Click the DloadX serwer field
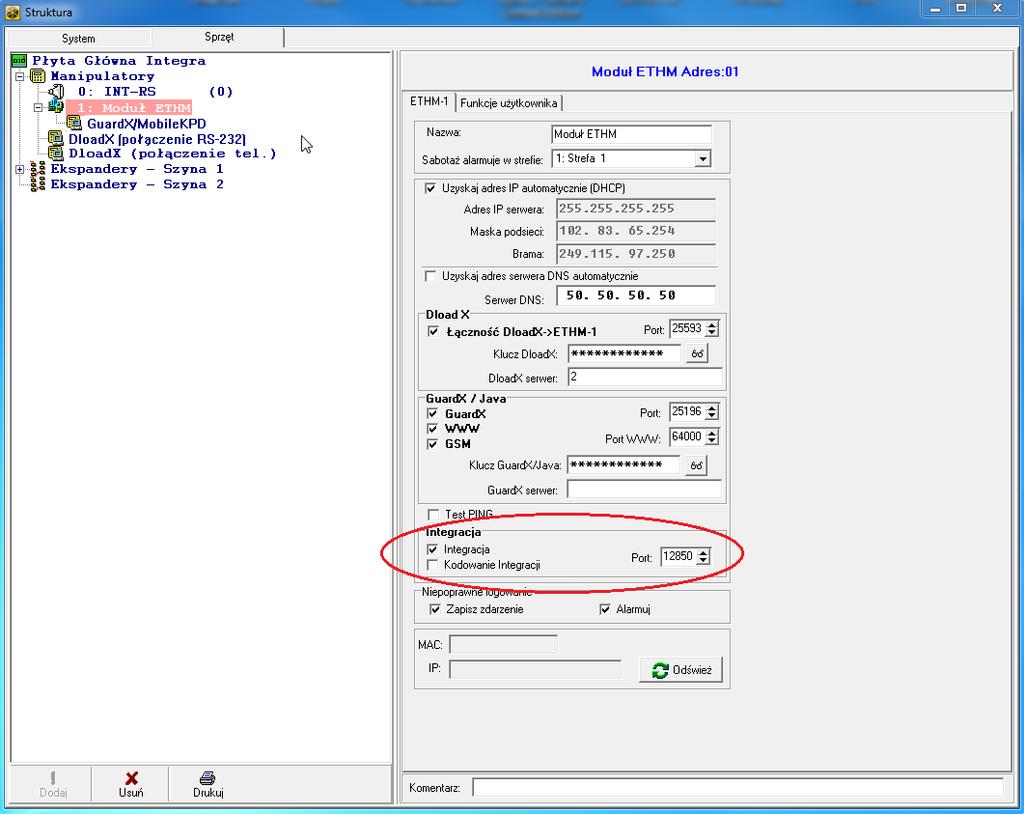 [x=645, y=377]
